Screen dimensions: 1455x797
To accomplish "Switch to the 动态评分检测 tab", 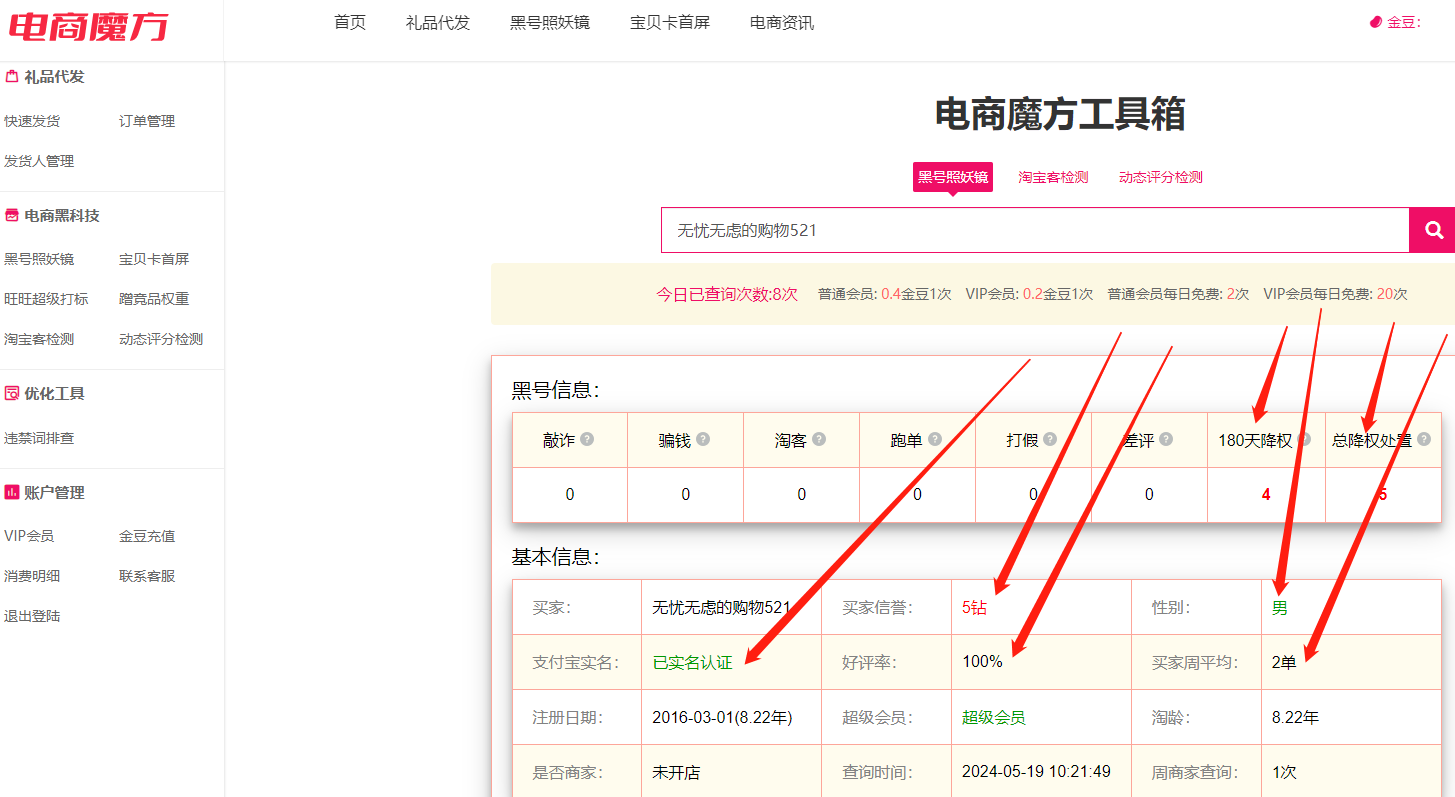I will 1160,177.
